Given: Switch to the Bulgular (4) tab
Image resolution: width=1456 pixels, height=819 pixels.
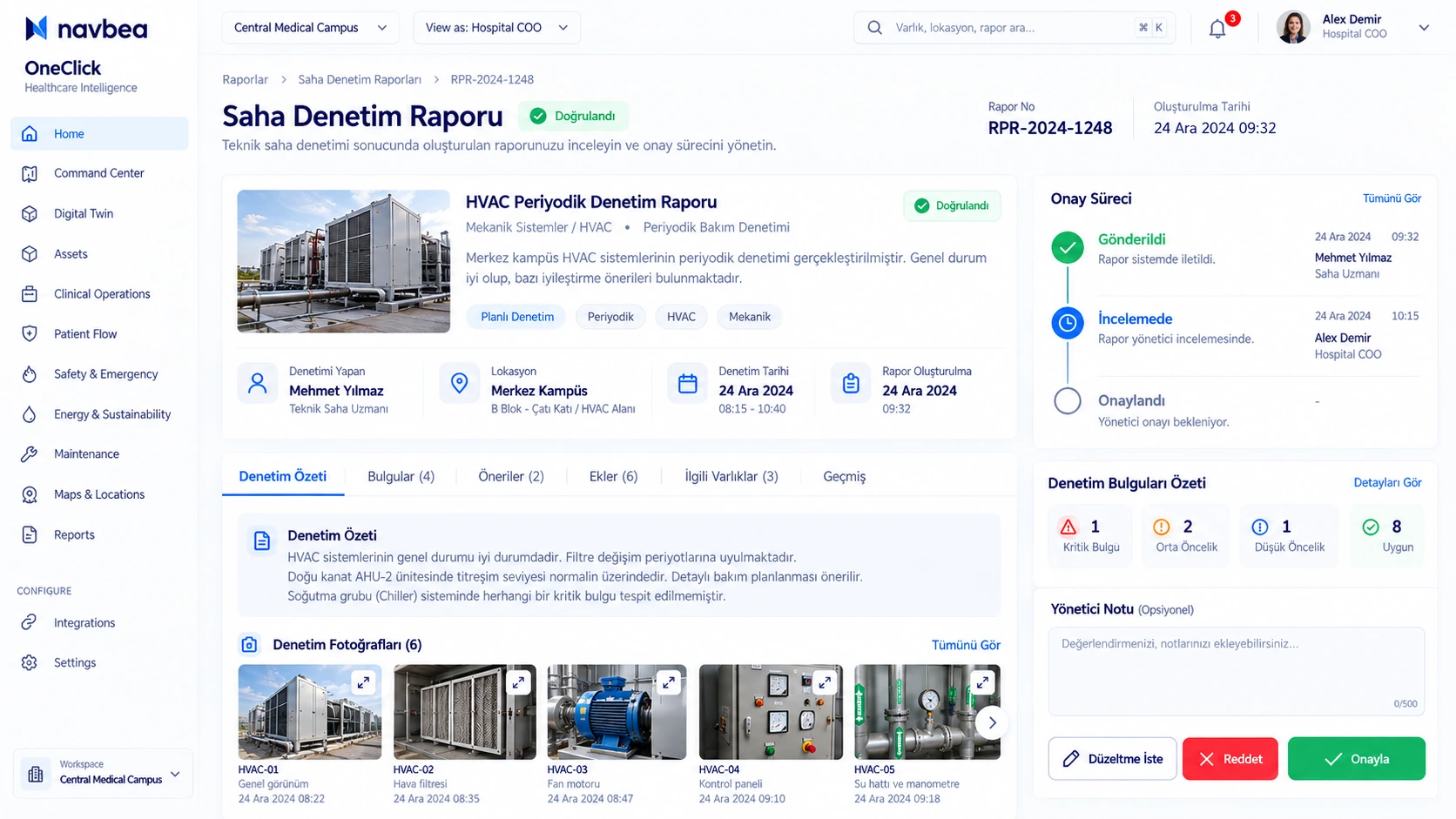Looking at the screenshot, I should coord(401,476).
